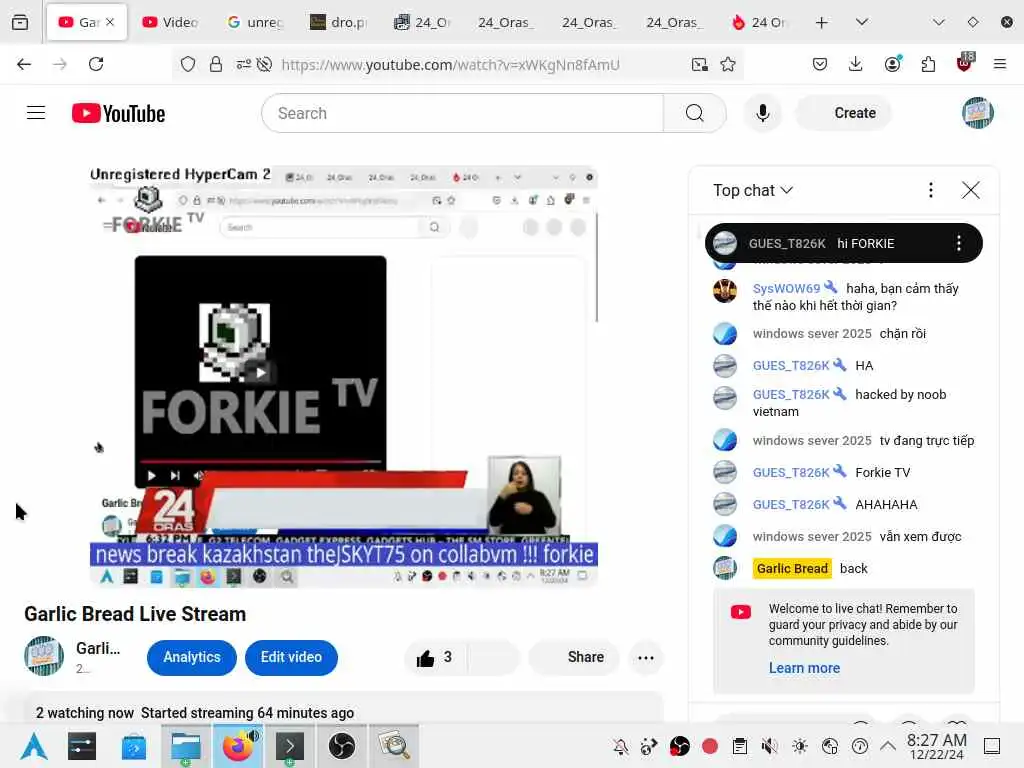
Task: Show site security padlock info
Action: [216, 64]
